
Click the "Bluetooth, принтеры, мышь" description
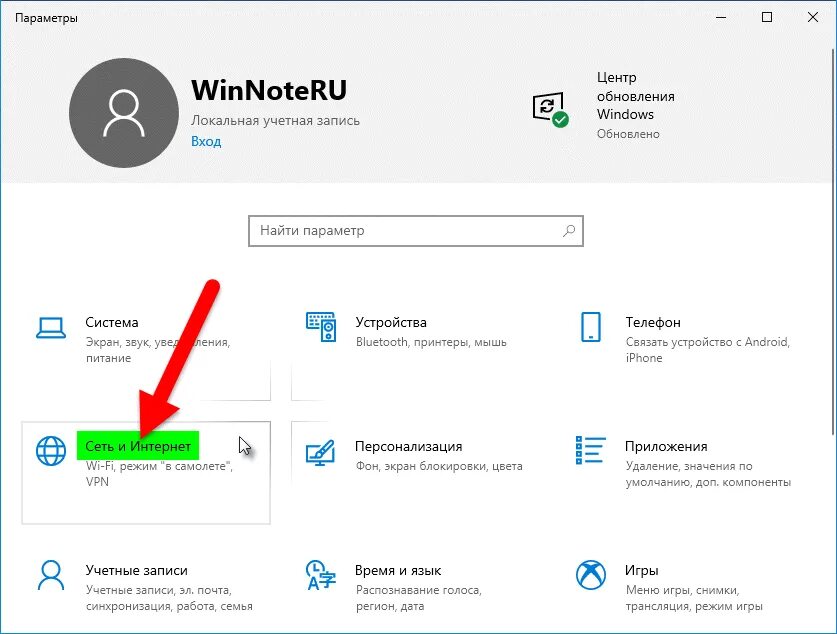[x=431, y=342]
